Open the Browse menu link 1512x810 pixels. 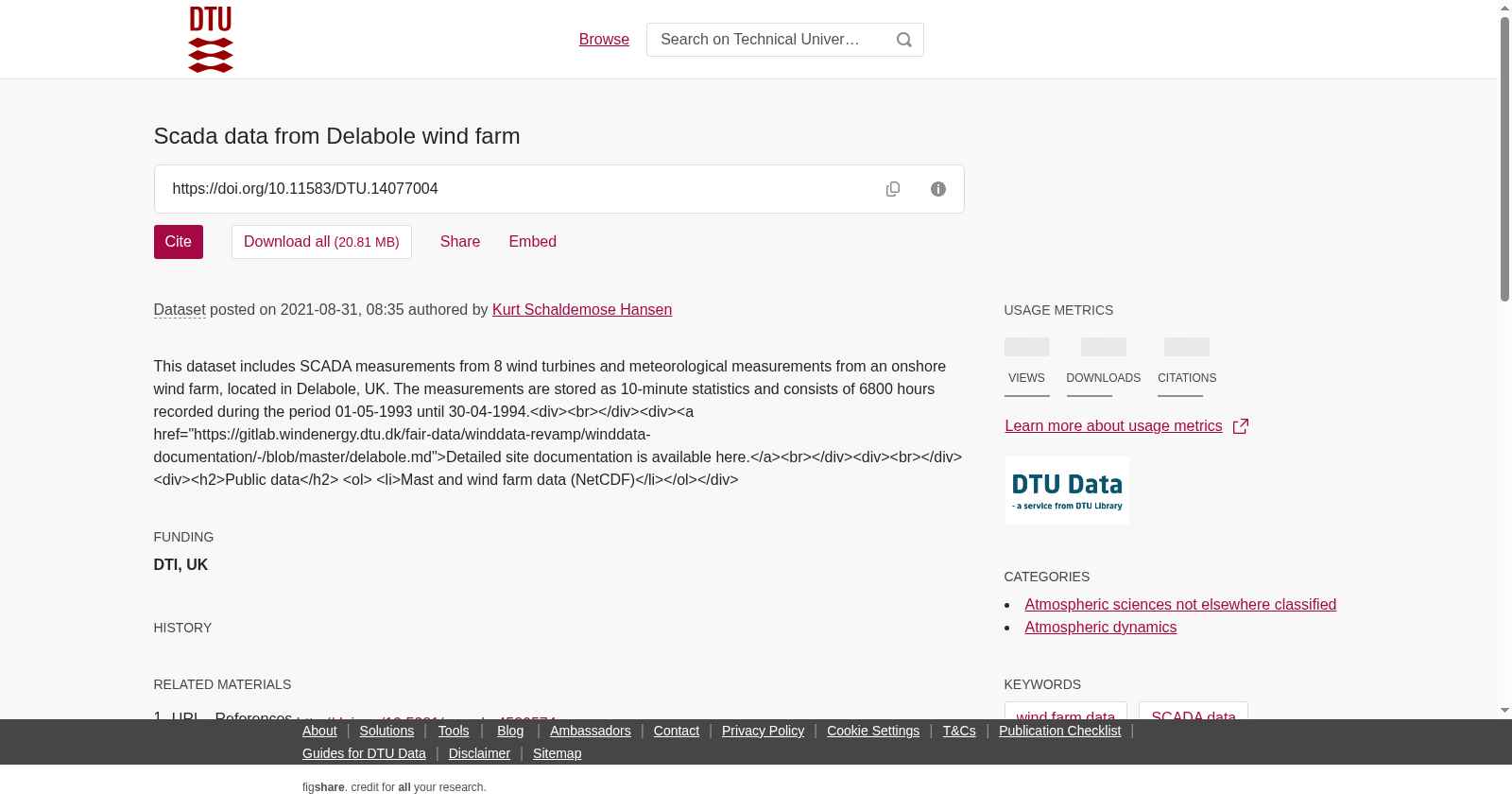(604, 40)
